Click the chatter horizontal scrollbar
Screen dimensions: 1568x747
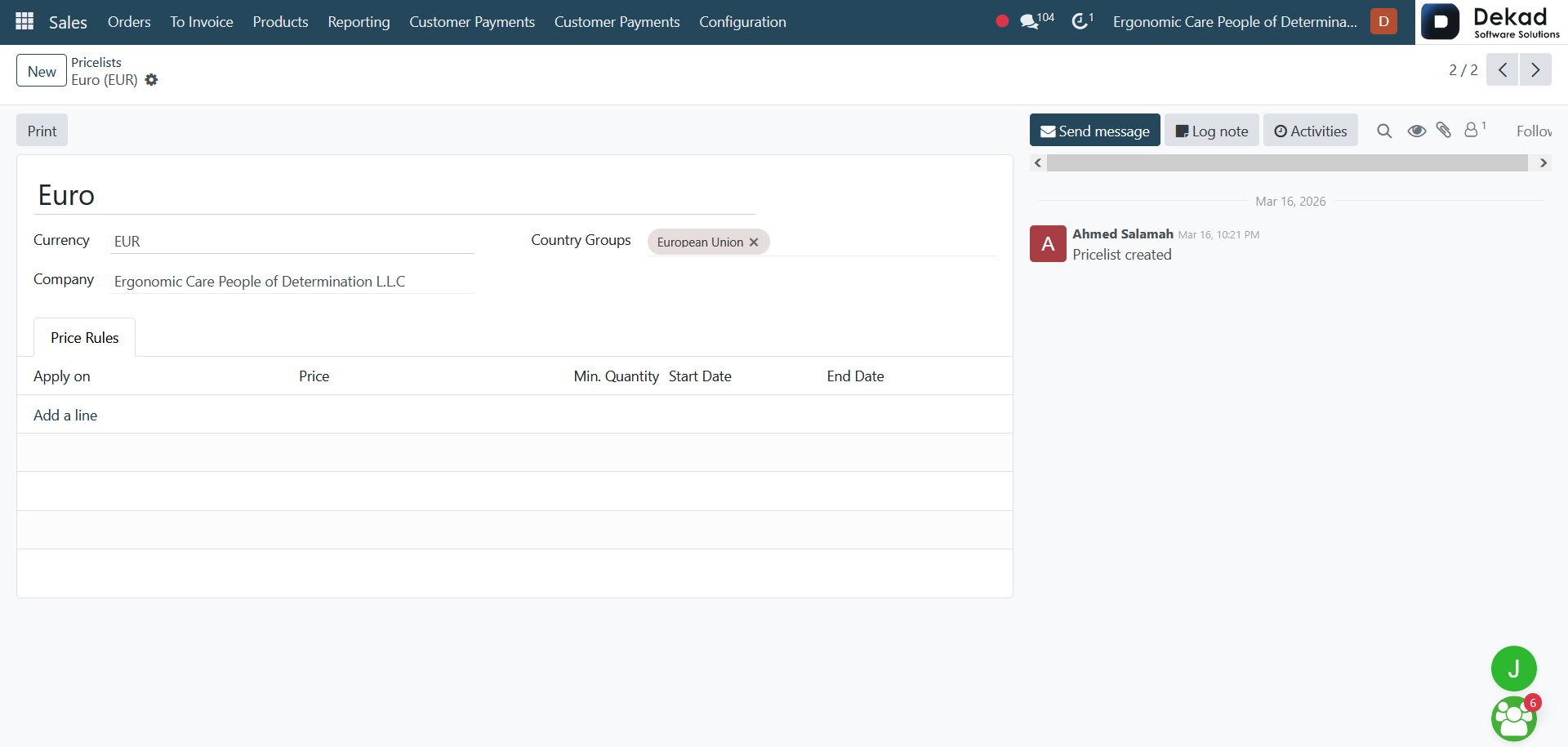tap(1287, 163)
